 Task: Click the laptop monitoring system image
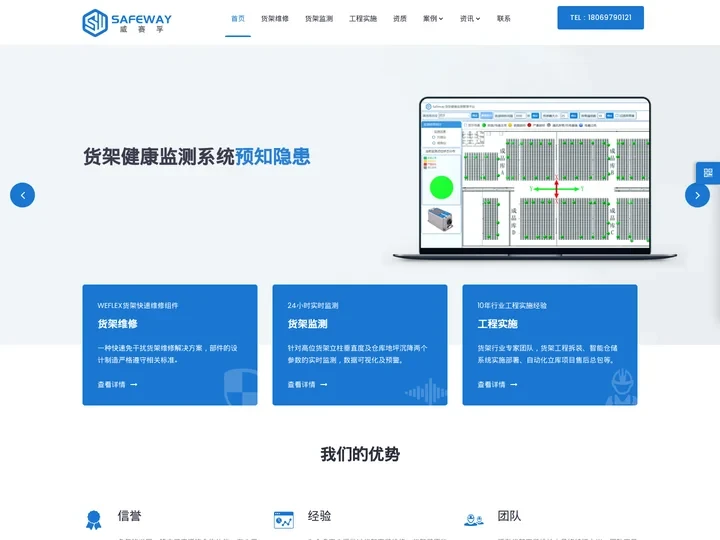[535, 178]
